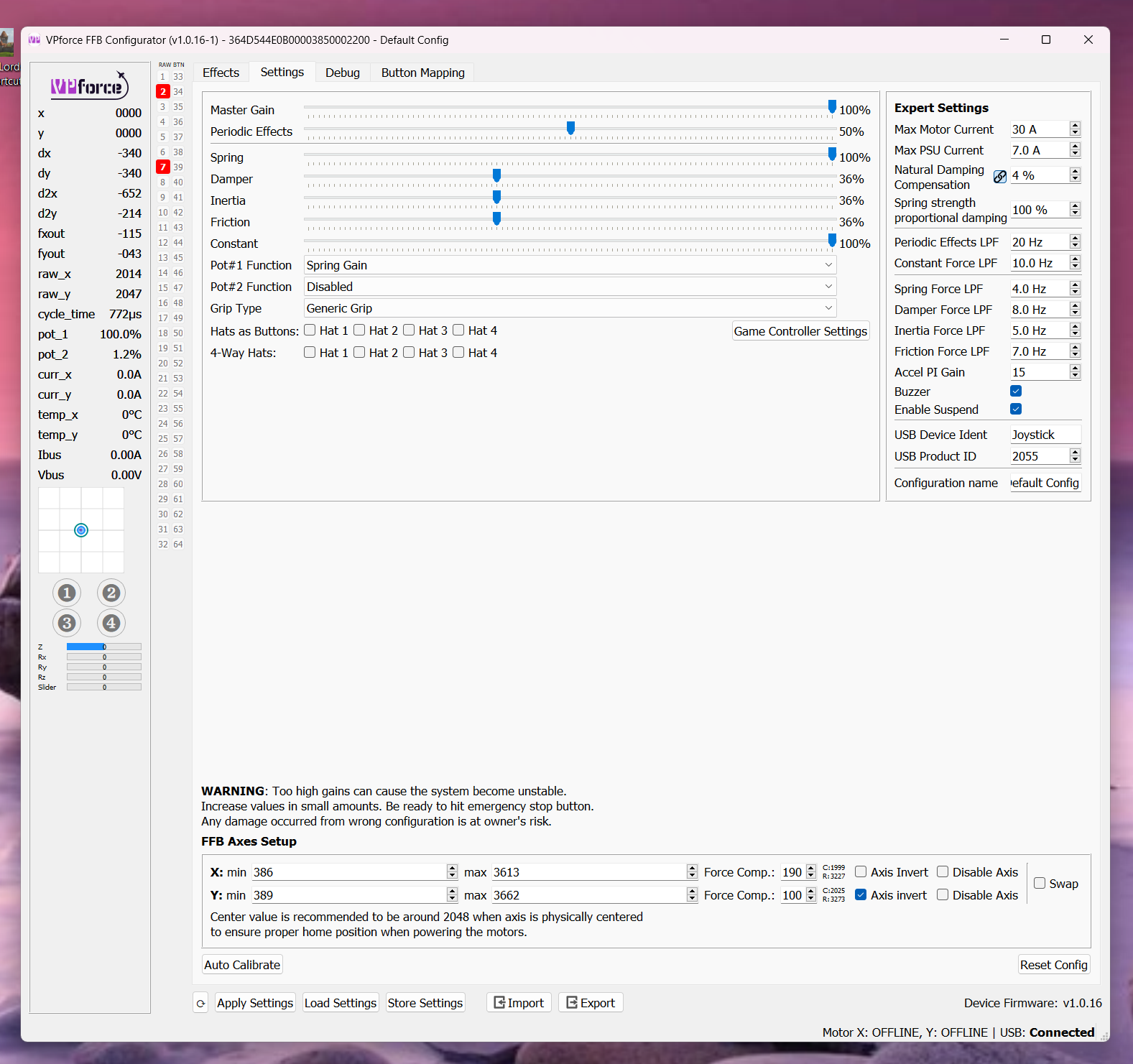The image size is (1133, 1064).
Task: Check Disable Axis for Y axis
Action: click(x=943, y=895)
